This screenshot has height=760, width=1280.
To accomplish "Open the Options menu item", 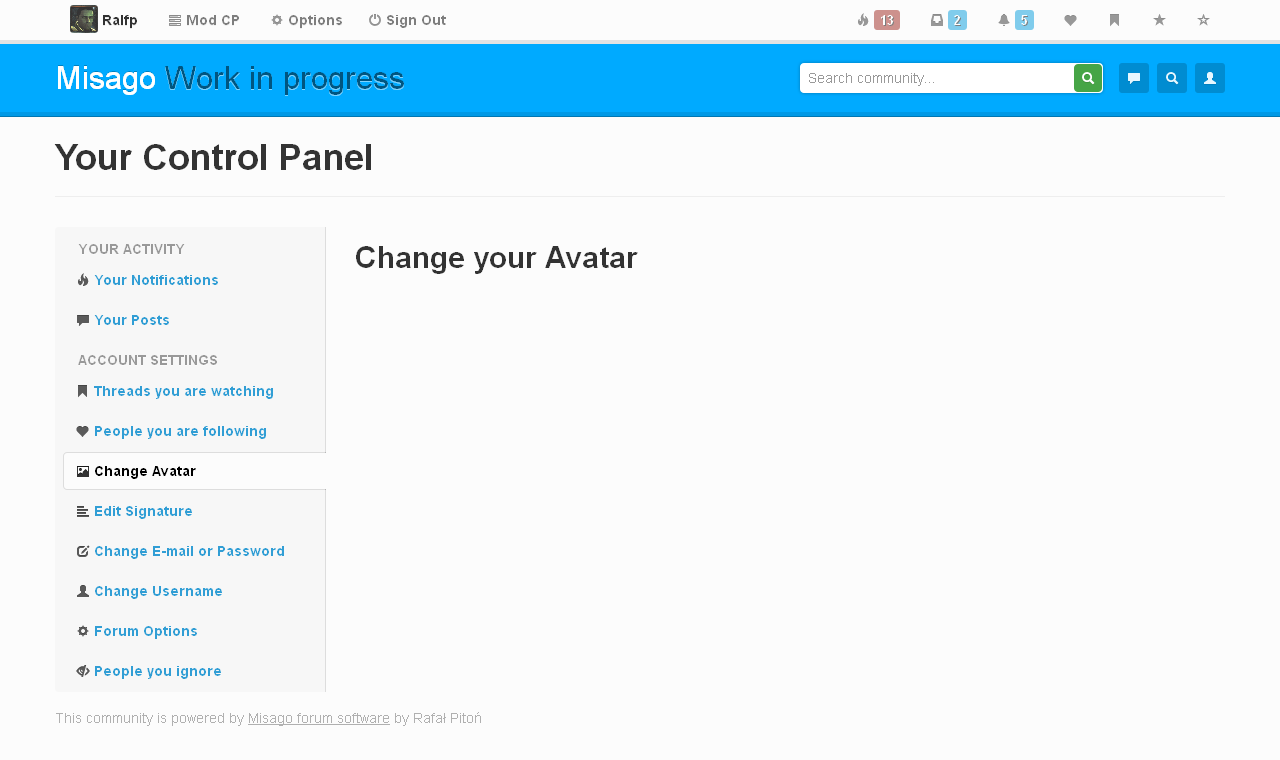I will coord(306,20).
